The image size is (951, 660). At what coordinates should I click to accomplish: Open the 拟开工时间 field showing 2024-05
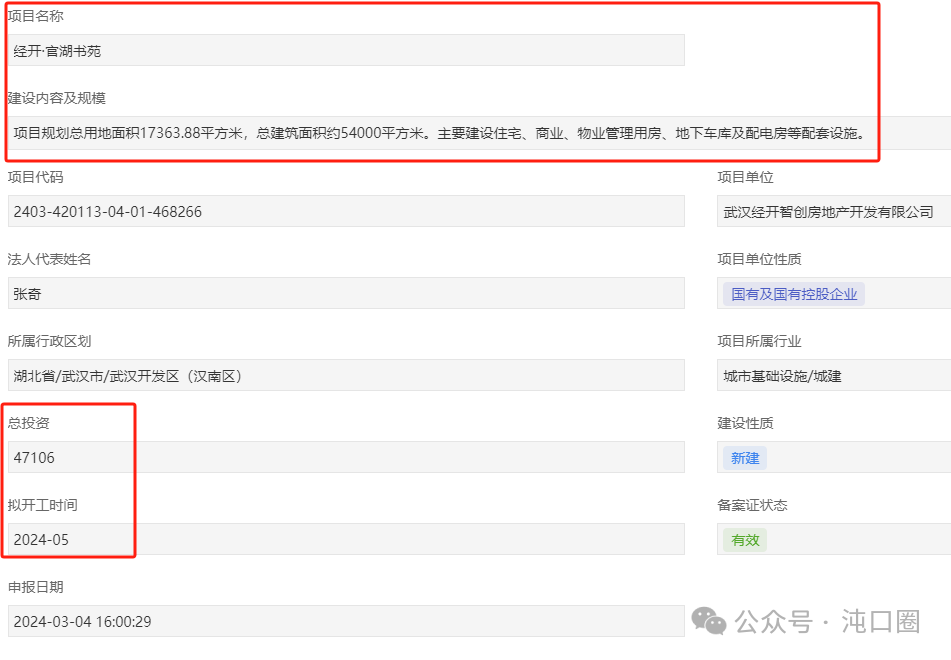point(346,540)
